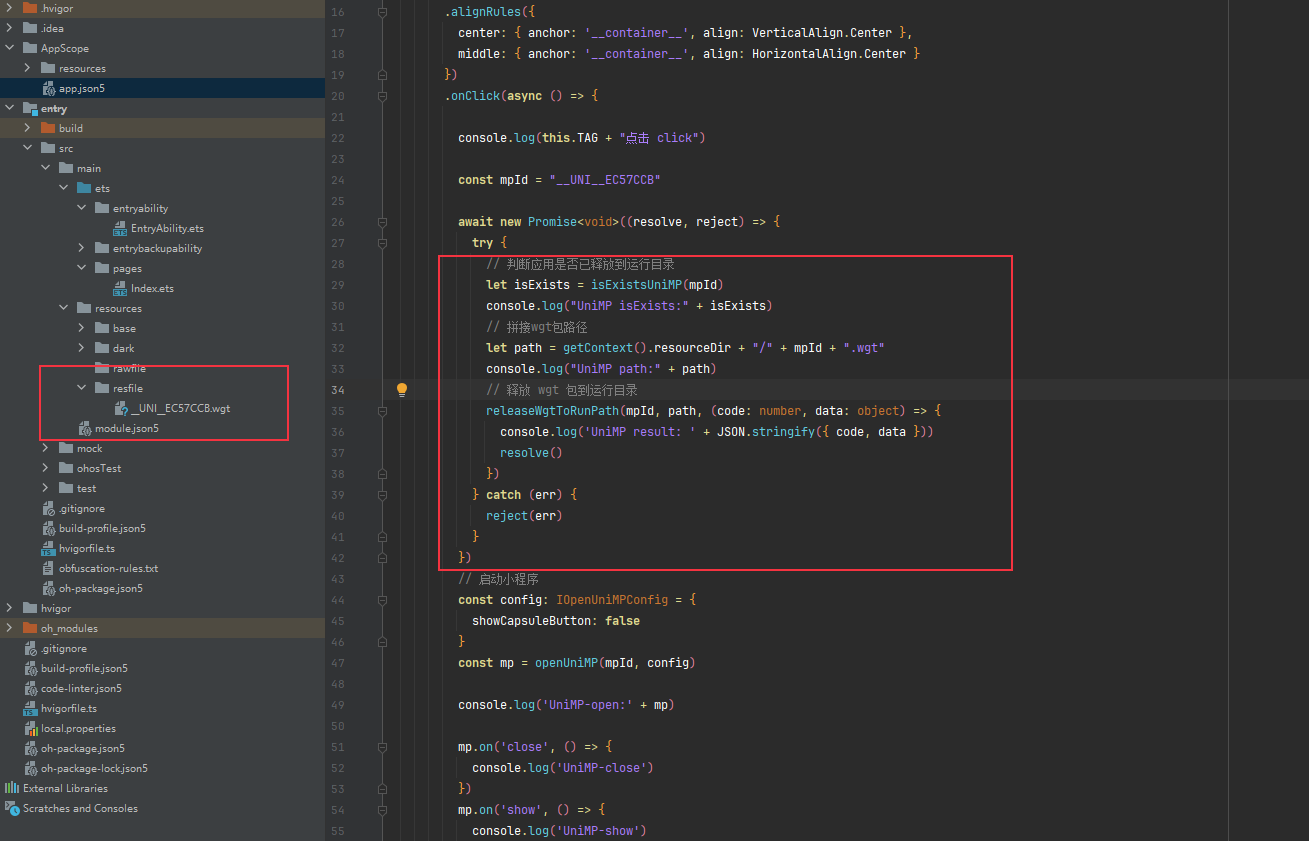The image size is (1309, 841).
Task: Toggle the fold marker beside line 26
Action: coord(382,222)
